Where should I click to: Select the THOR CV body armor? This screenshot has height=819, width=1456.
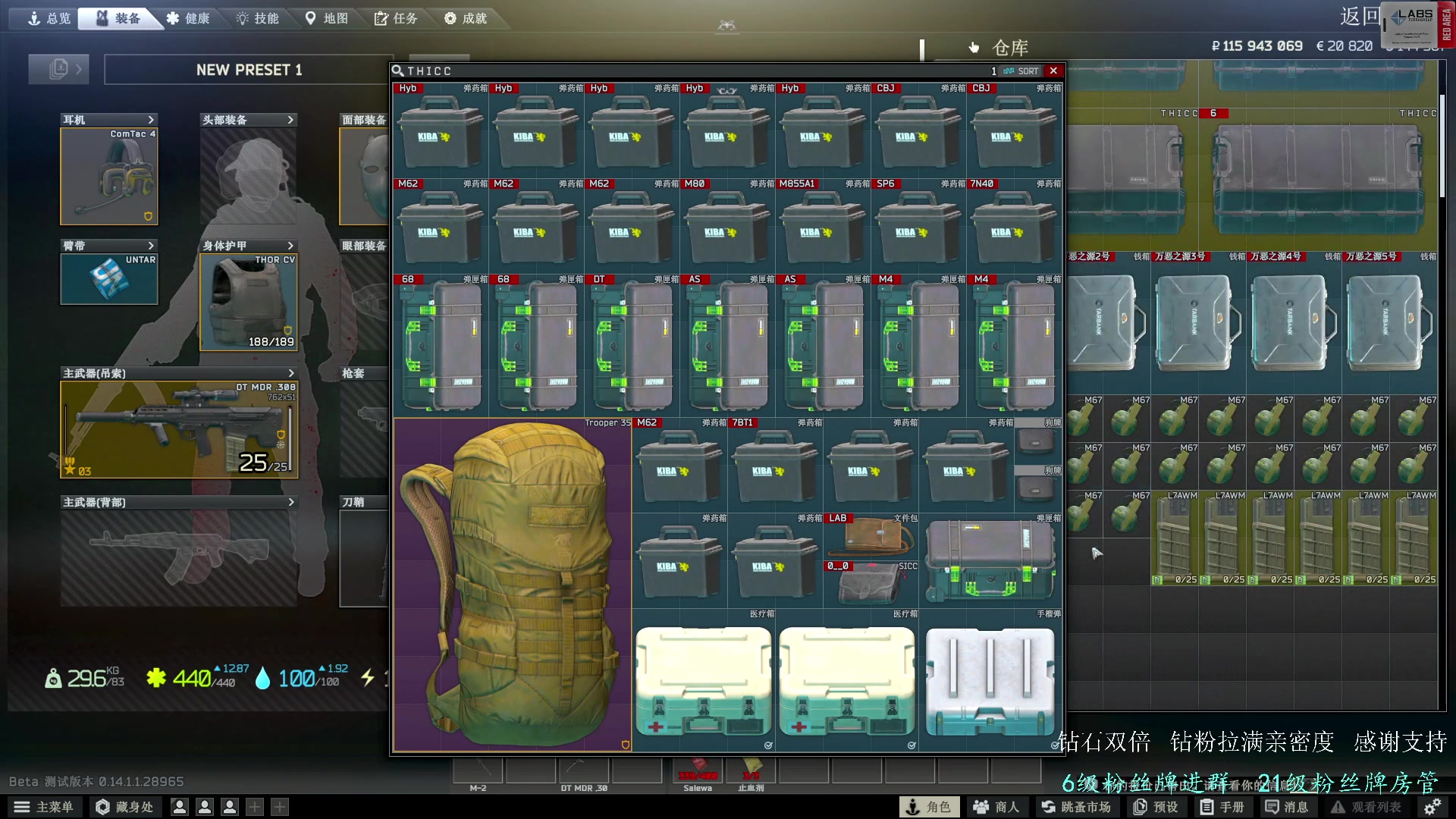[x=249, y=302]
